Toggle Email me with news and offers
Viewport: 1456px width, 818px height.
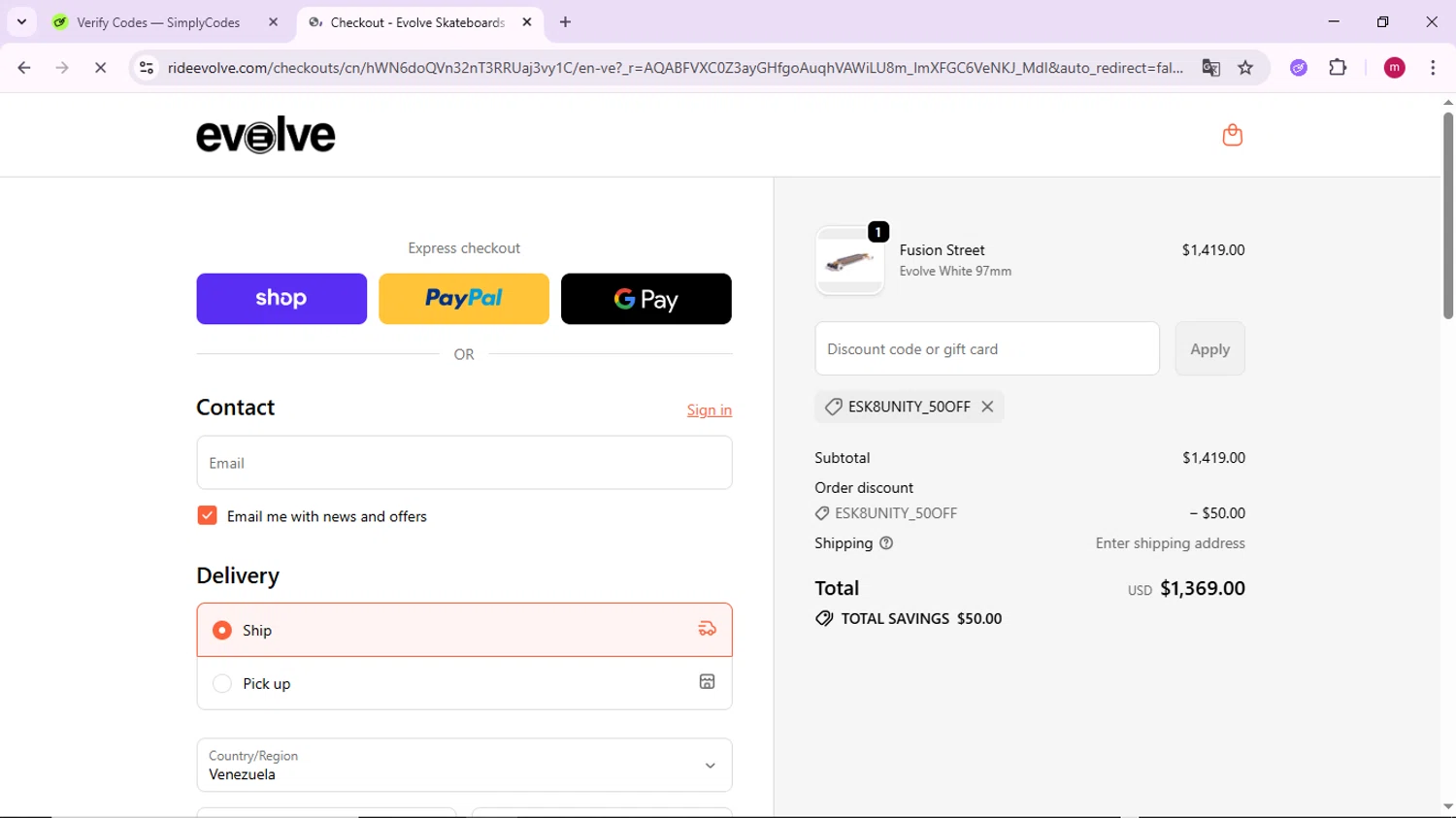207,515
